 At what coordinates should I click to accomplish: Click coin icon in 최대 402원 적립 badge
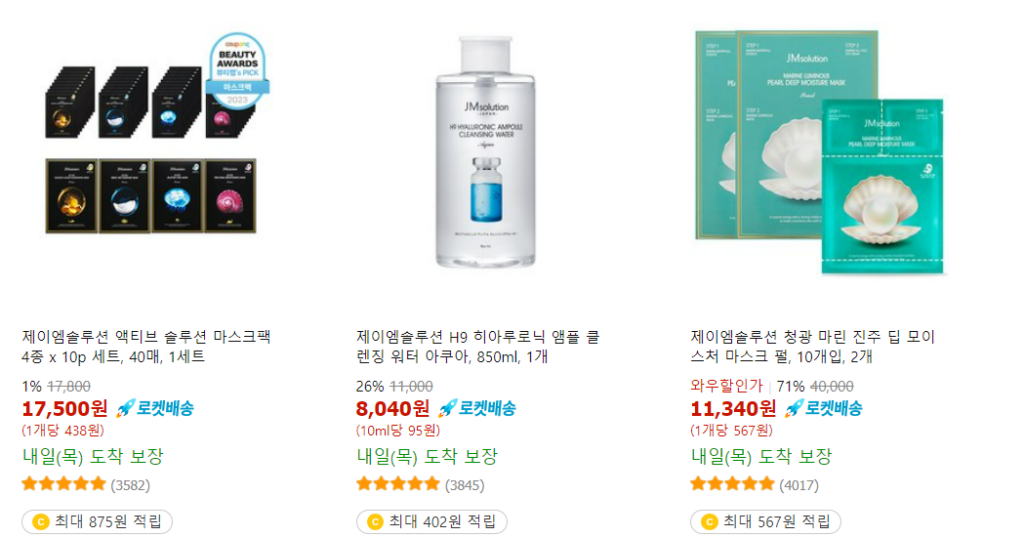click(375, 522)
